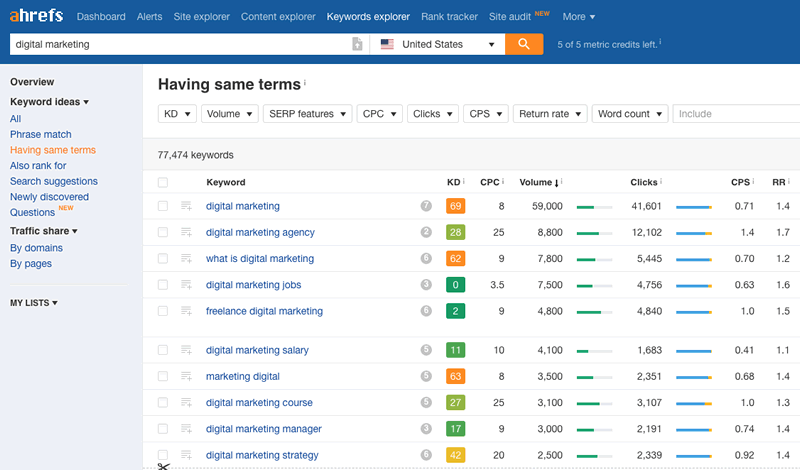Open the Volume filter dropdown
The height and width of the screenshot is (470, 800).
pyautogui.click(x=230, y=114)
